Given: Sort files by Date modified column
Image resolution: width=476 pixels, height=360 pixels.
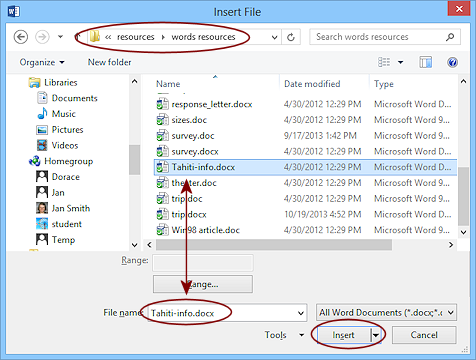Looking at the screenshot, I should pyautogui.click(x=312, y=84).
